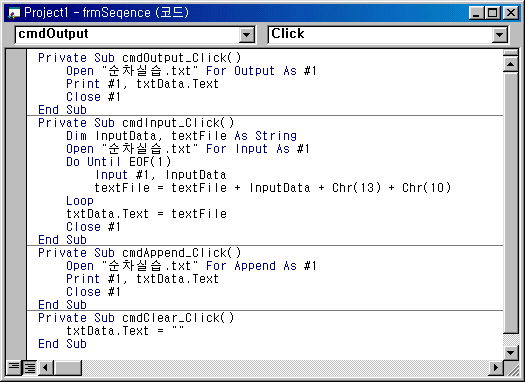
Task: Maximize the code window
Action: [x=493, y=13]
